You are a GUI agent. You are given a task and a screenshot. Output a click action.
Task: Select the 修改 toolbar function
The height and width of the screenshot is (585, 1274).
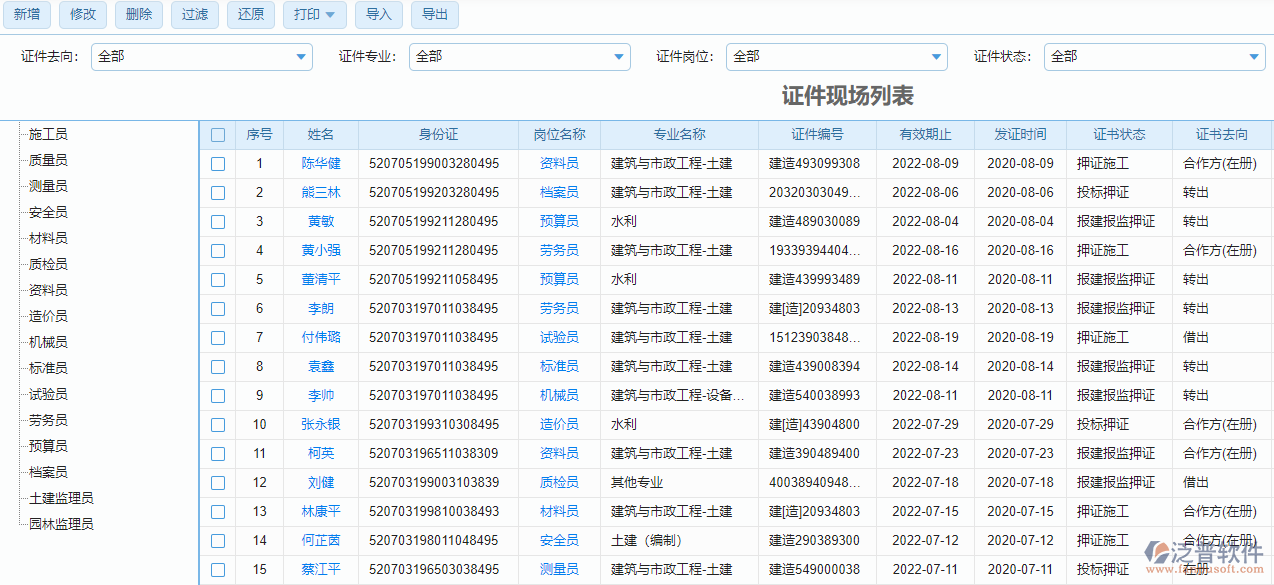click(x=82, y=15)
